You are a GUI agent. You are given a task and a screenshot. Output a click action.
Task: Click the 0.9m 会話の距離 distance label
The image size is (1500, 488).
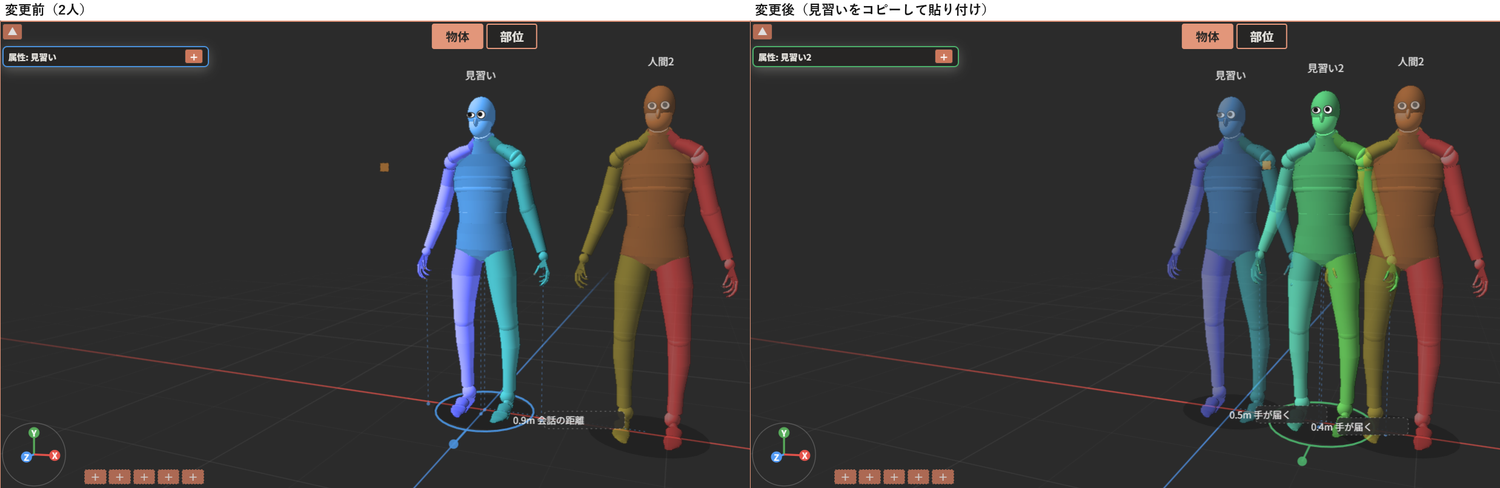point(548,421)
